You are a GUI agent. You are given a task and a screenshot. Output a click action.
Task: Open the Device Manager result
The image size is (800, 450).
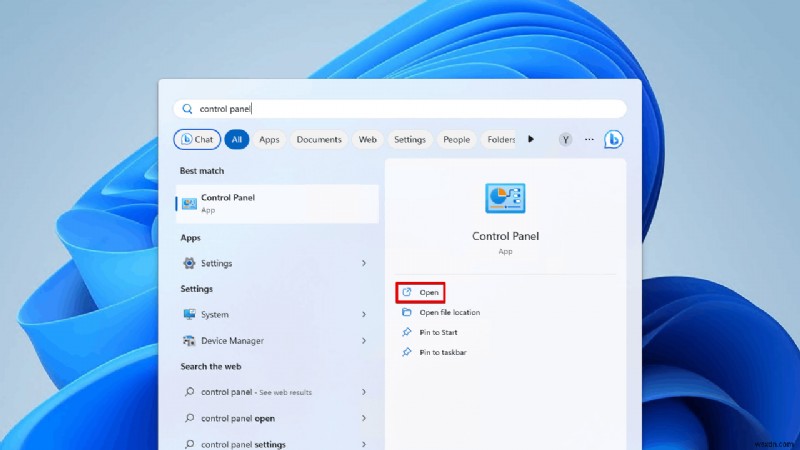tap(277, 340)
